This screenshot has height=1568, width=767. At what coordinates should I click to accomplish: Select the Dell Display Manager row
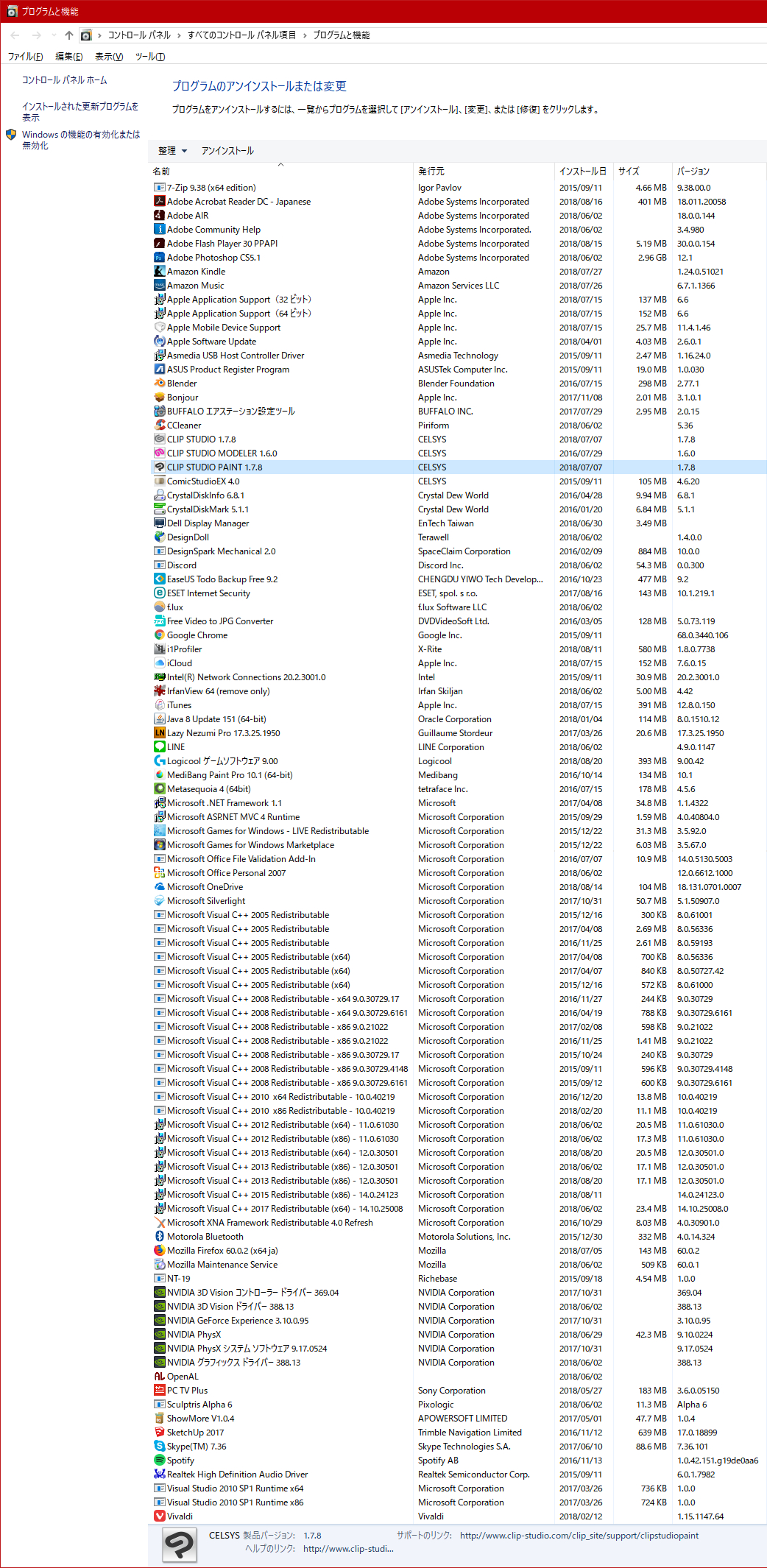click(458, 523)
